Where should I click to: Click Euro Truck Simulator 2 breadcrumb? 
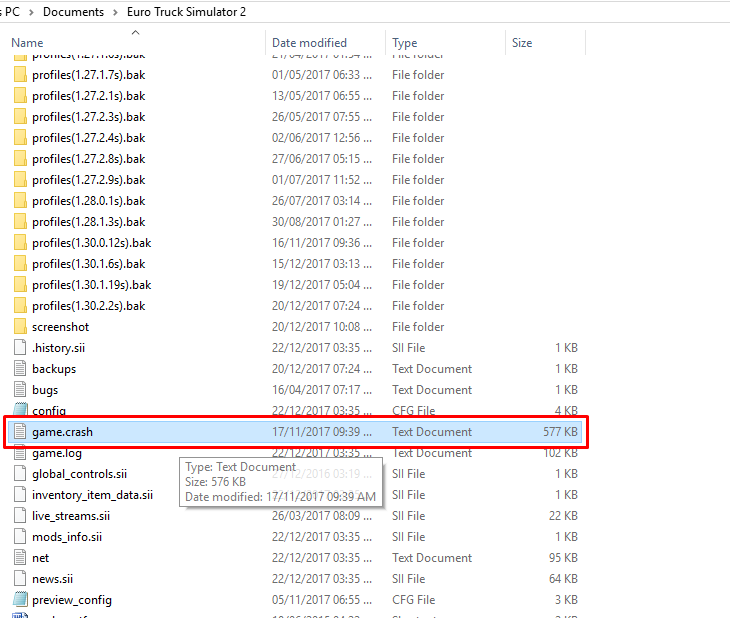click(186, 12)
